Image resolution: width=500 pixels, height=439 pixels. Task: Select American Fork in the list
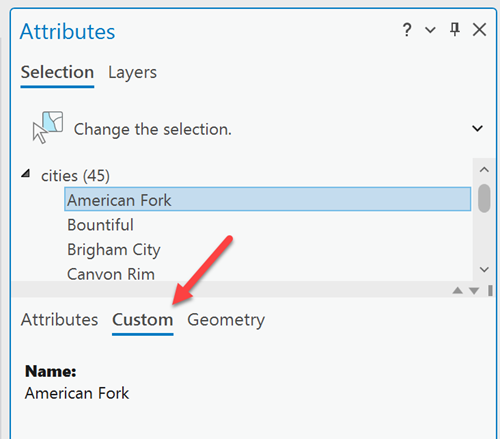pyautogui.click(x=268, y=199)
